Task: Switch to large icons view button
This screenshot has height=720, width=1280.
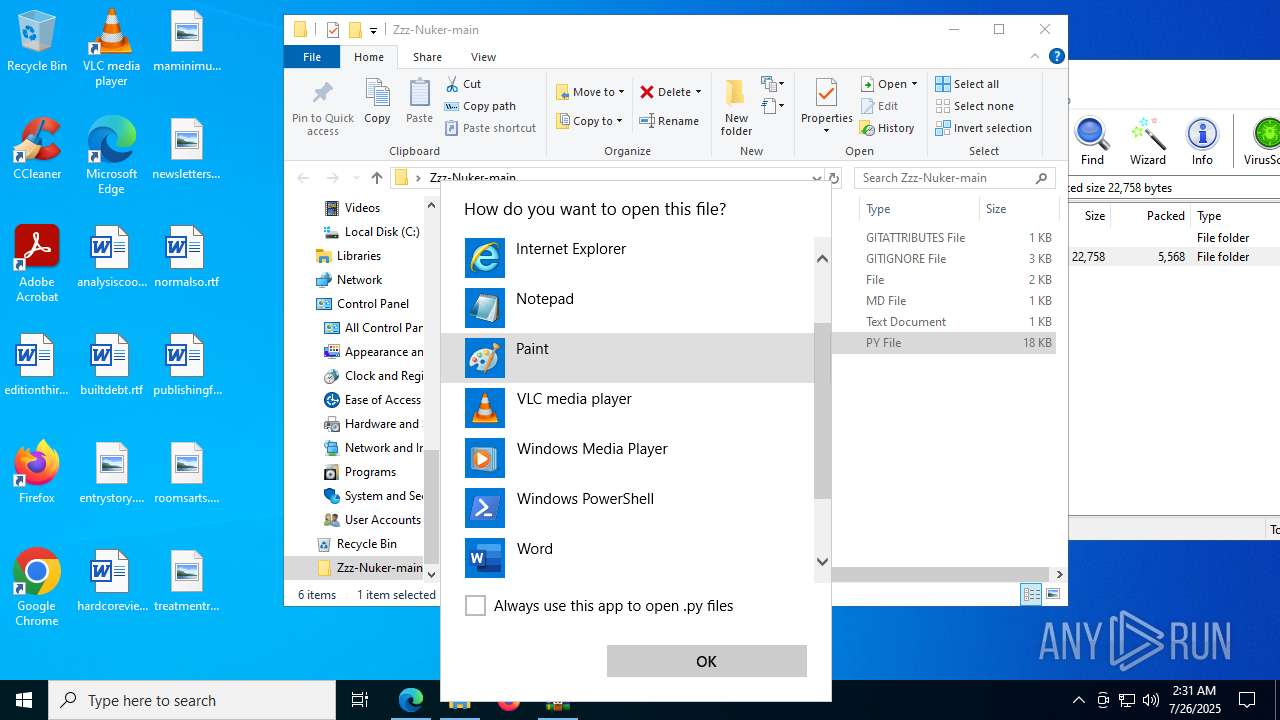Action: coord(1052,595)
